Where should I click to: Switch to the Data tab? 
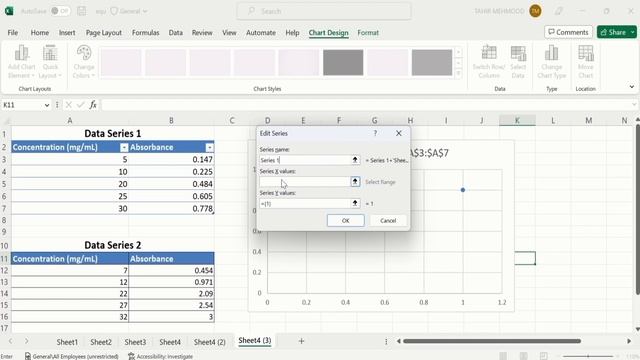tap(176, 33)
